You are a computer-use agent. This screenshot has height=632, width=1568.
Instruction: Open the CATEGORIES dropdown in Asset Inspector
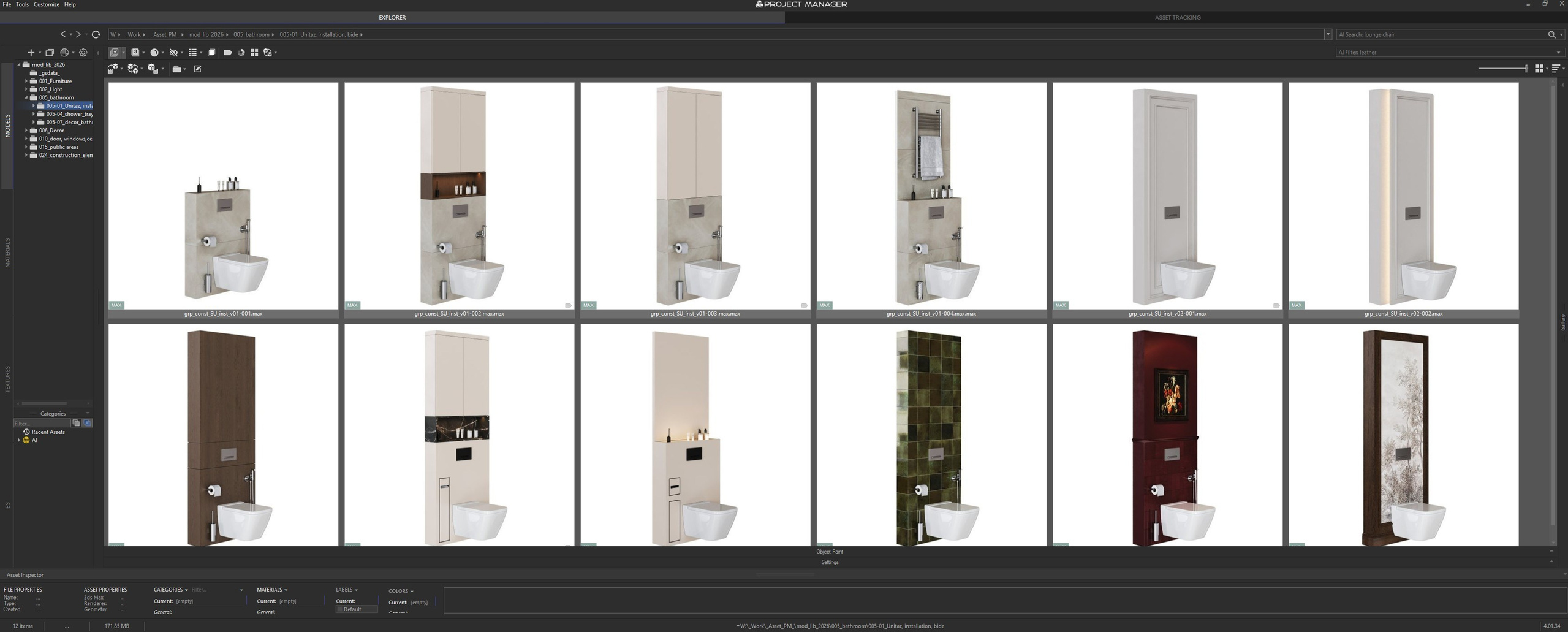[x=170, y=590]
